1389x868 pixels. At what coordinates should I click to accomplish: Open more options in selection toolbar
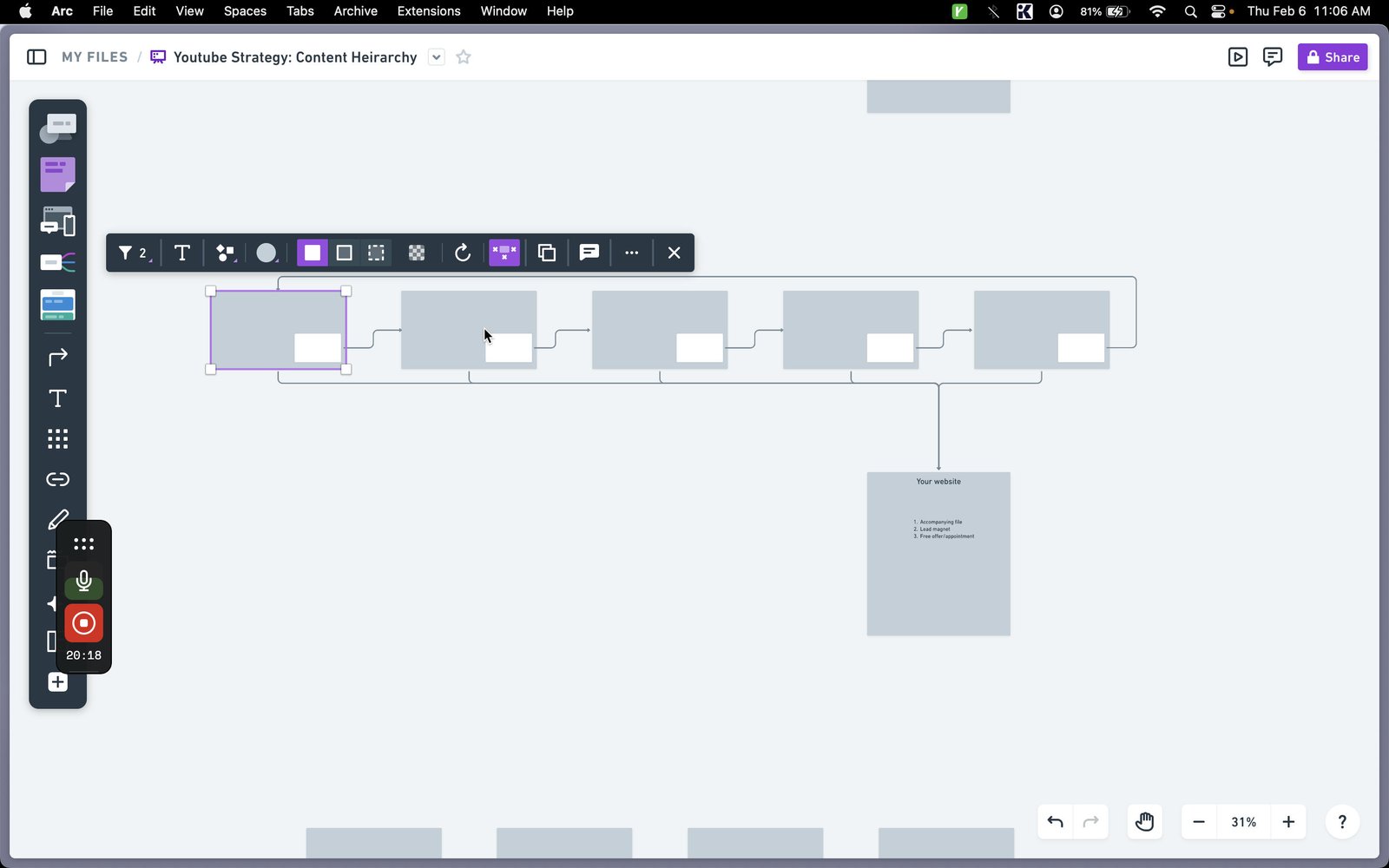[x=631, y=253]
